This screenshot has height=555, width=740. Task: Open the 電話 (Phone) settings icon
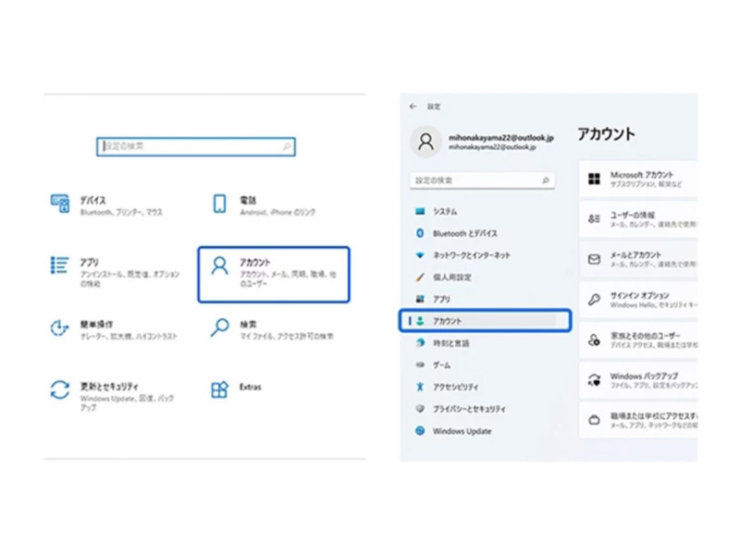220,203
